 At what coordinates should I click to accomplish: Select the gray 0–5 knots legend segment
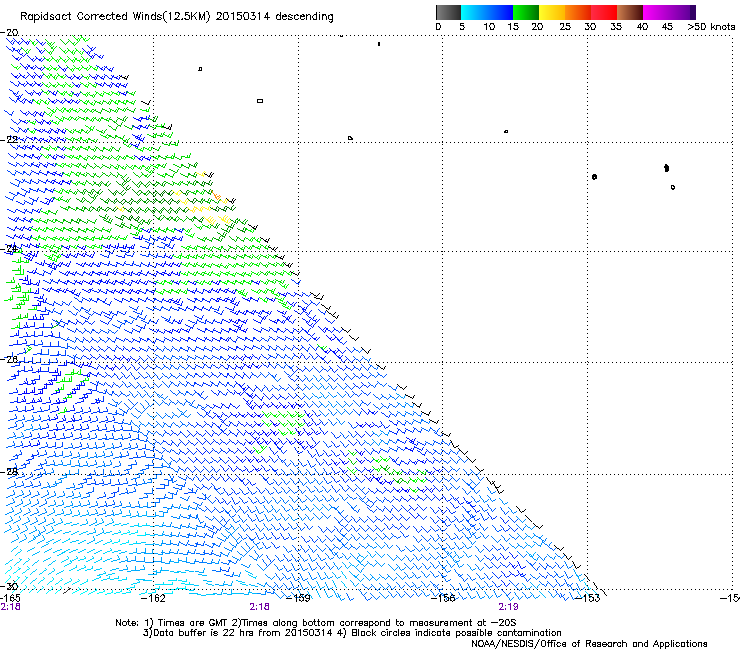[x=448, y=12]
